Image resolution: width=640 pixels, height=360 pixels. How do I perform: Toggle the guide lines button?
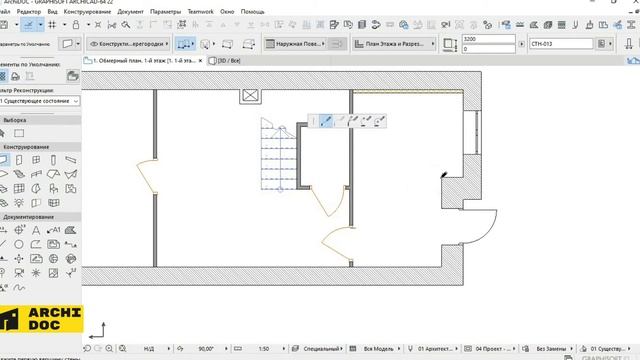28,25
